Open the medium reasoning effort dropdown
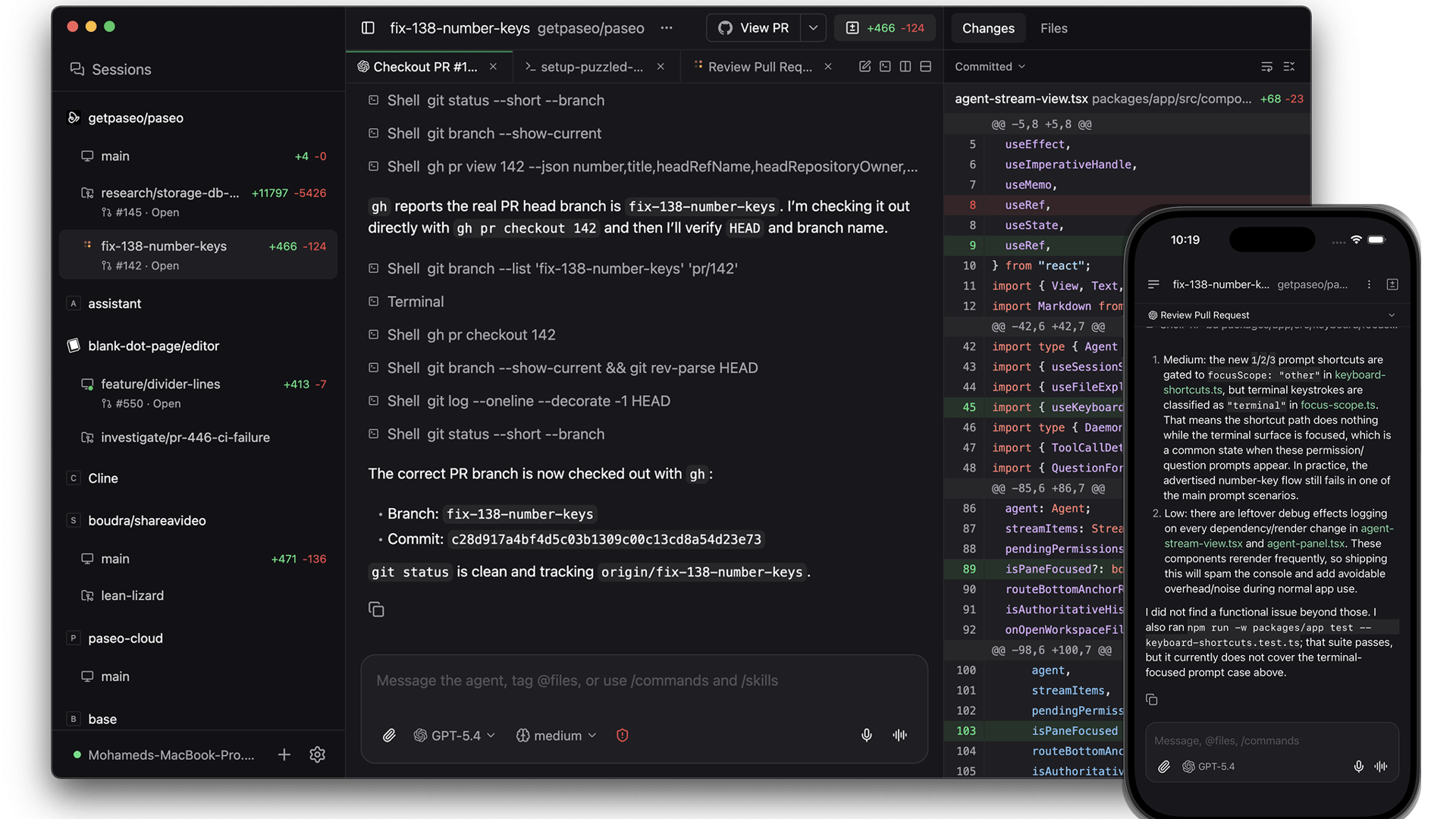Viewport: 1456px width, 819px height. (557, 735)
